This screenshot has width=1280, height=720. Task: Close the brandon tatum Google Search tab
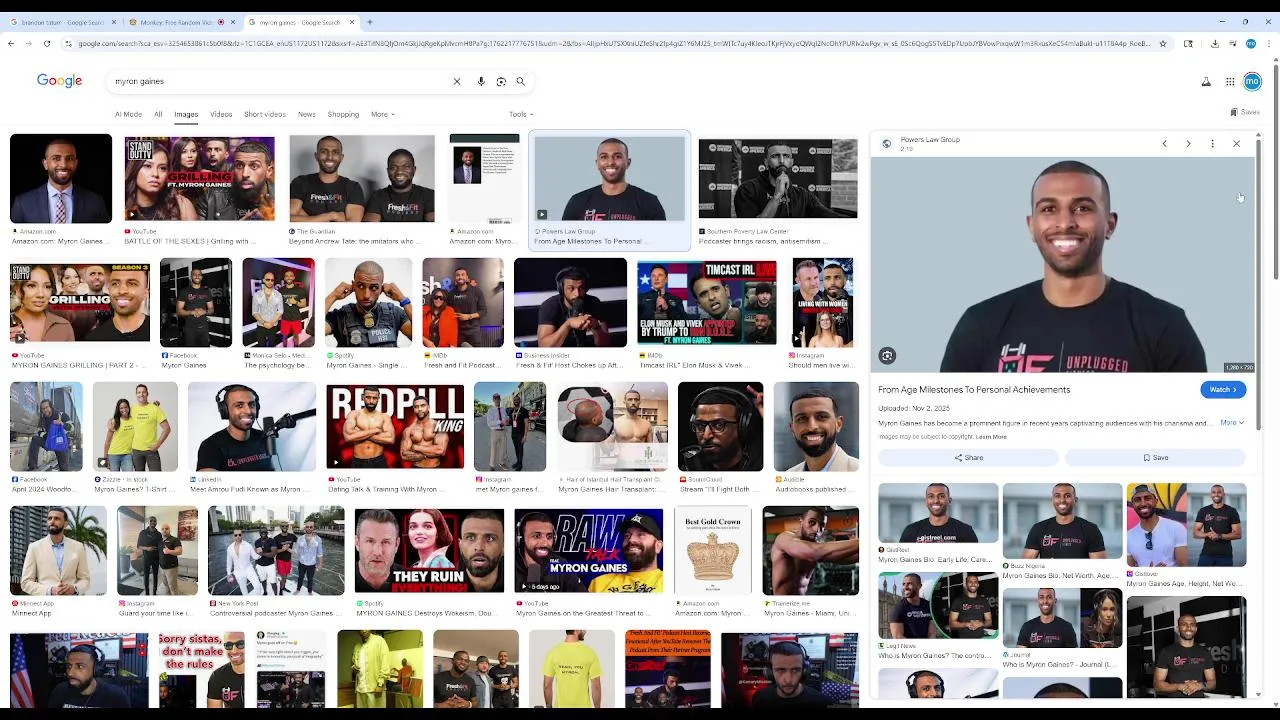[113, 22]
